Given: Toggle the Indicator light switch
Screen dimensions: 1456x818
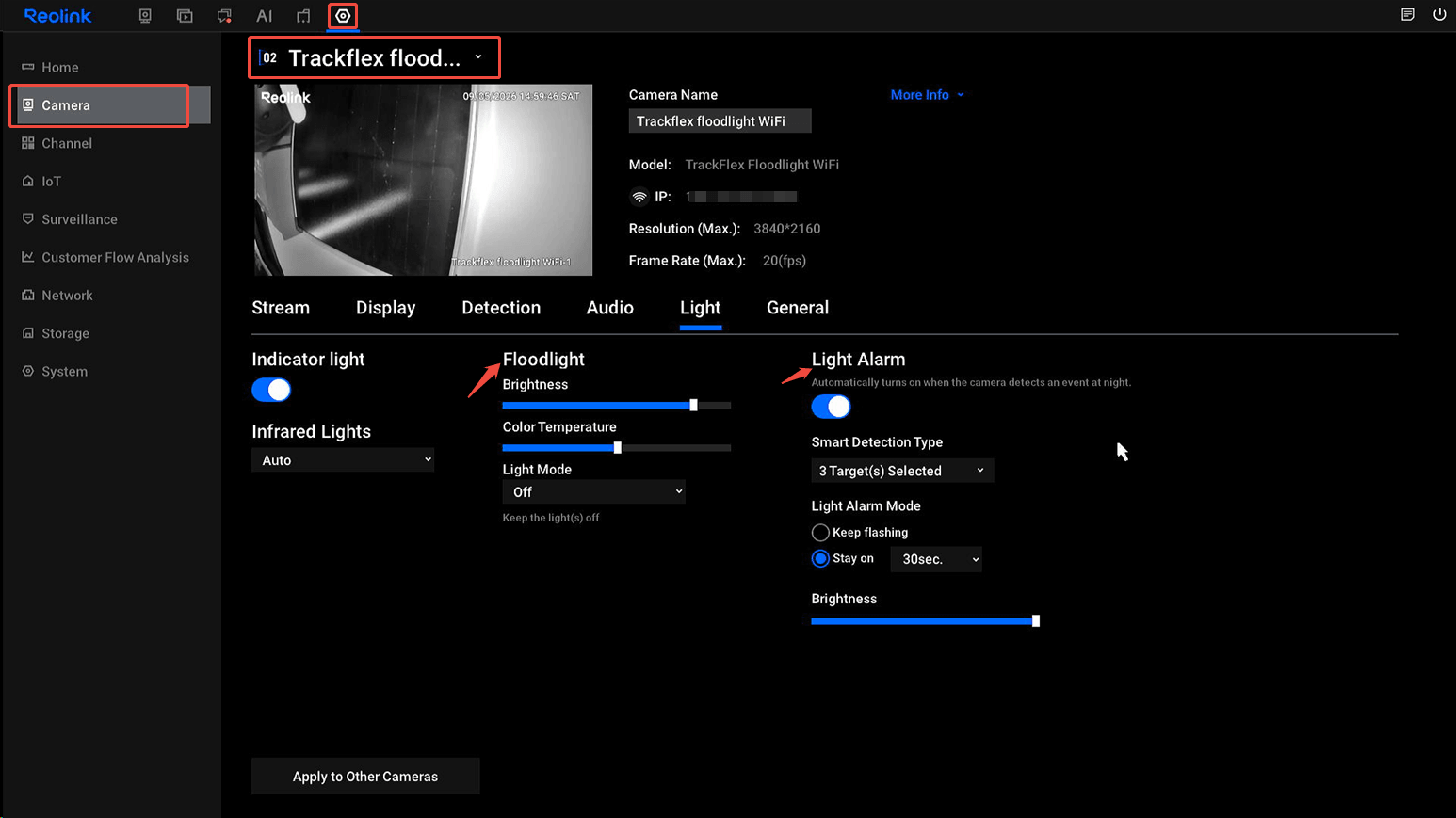Looking at the screenshot, I should click(271, 390).
